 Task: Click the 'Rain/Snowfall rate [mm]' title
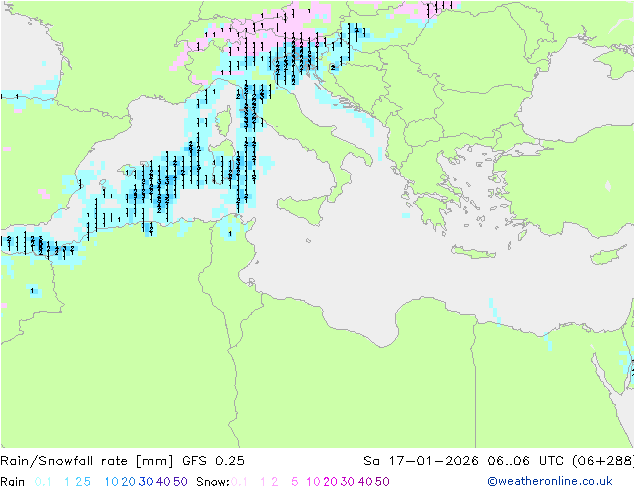tap(87, 461)
